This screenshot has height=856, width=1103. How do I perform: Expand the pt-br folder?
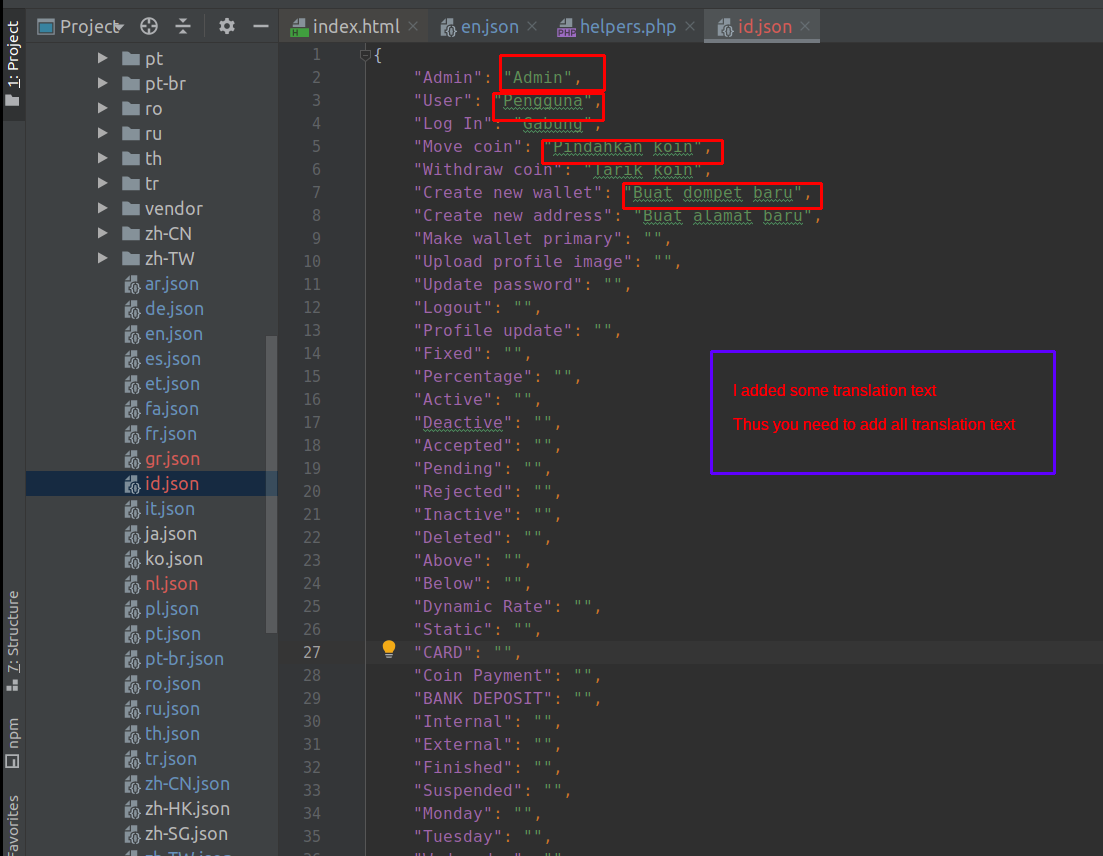pos(103,84)
